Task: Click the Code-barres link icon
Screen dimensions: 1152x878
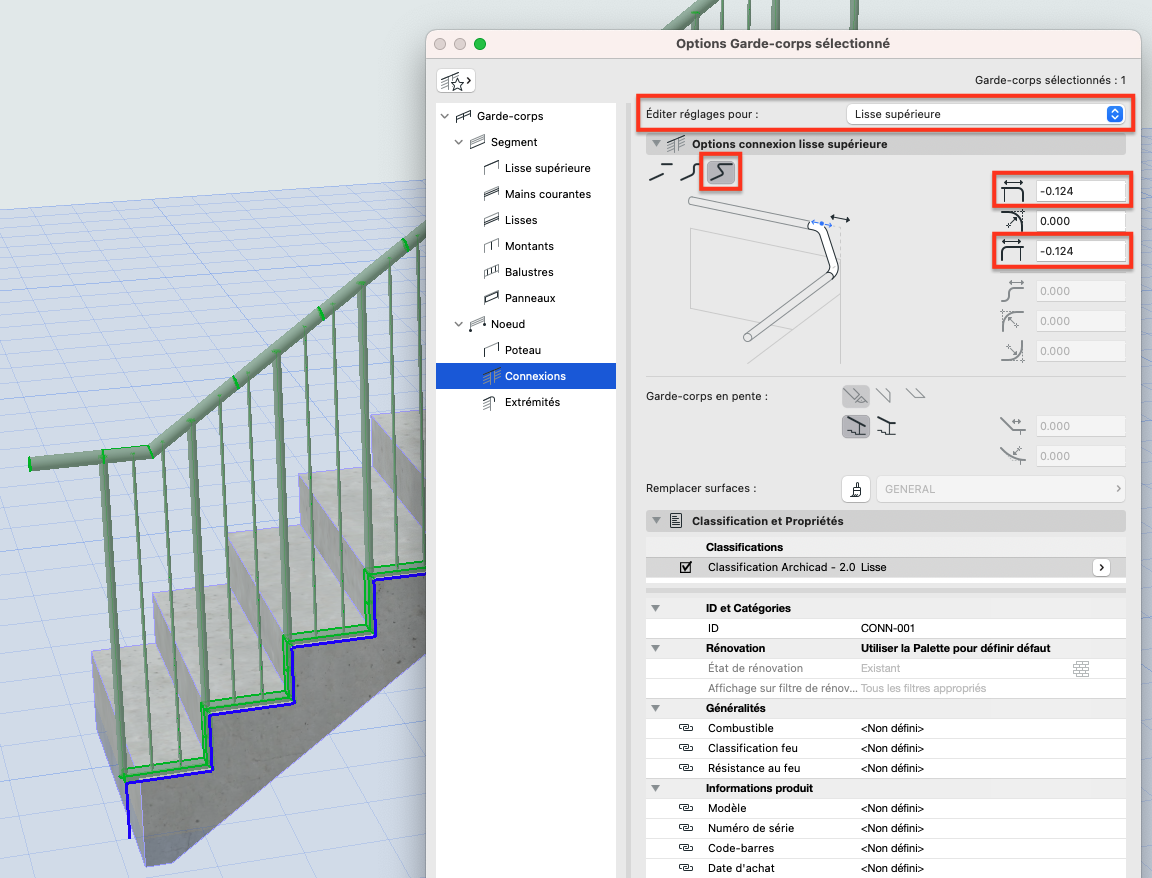Action: 685,848
